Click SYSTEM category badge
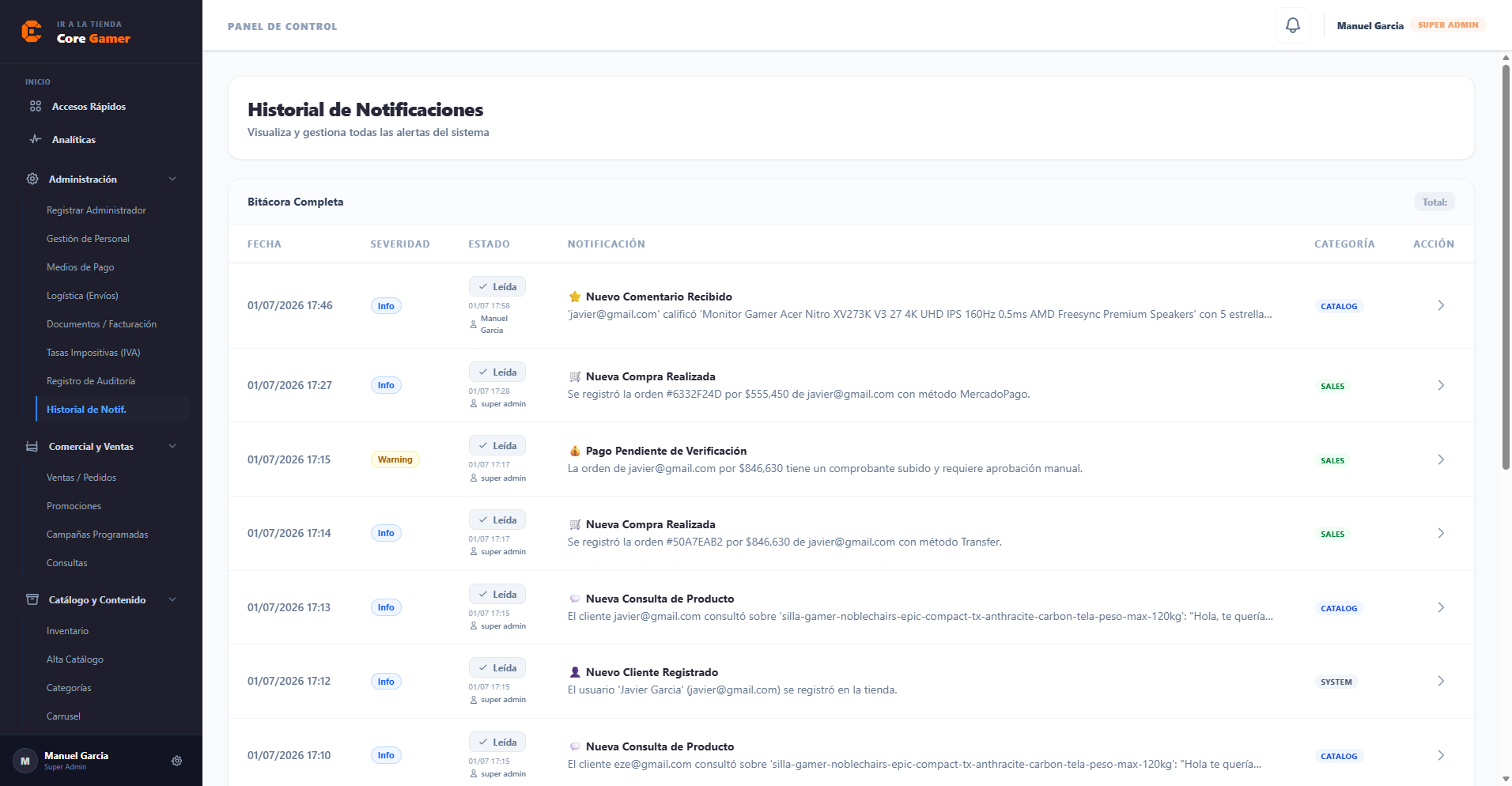This screenshot has width=1512, height=786. coord(1336,682)
